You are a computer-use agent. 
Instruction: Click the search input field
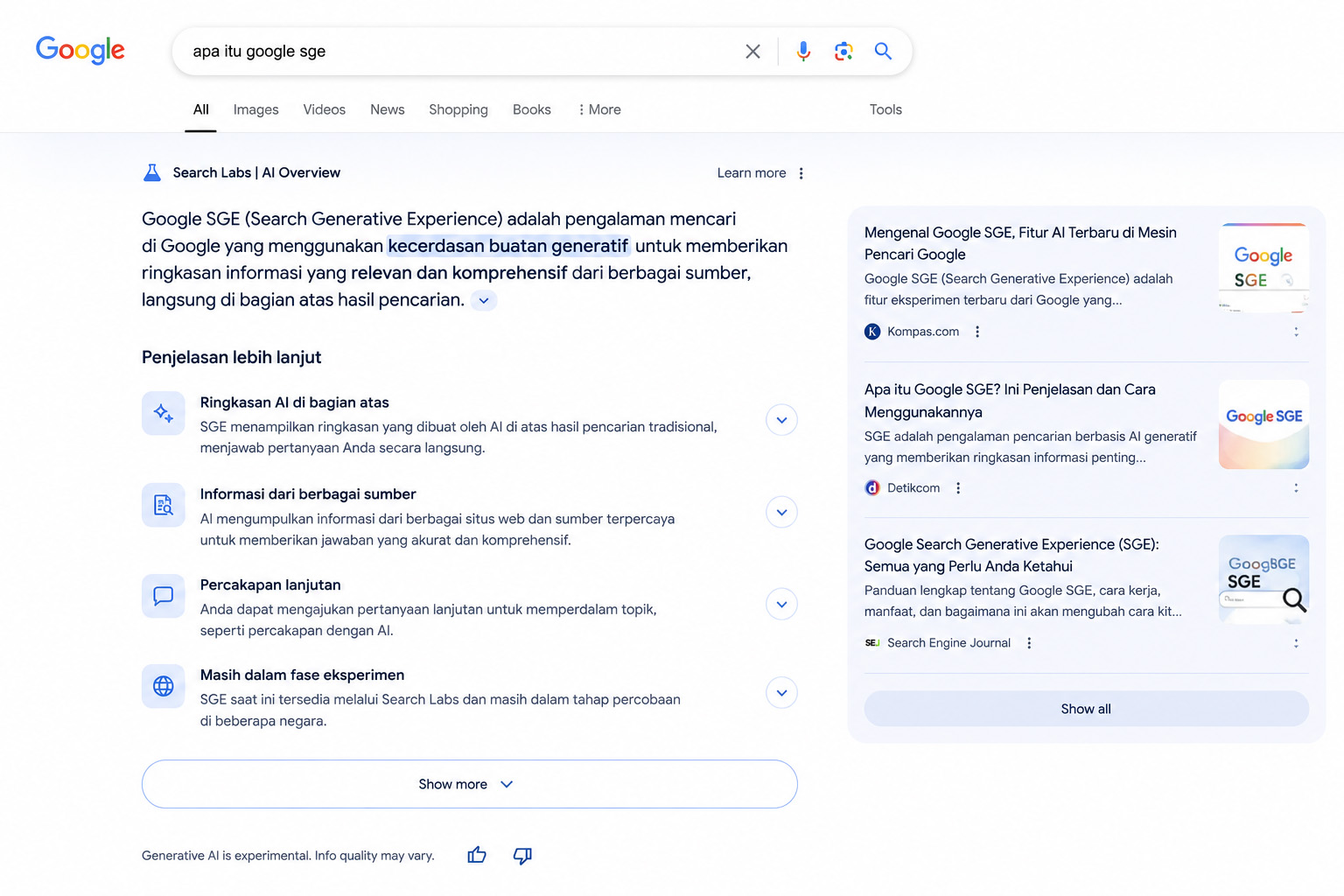point(464,52)
